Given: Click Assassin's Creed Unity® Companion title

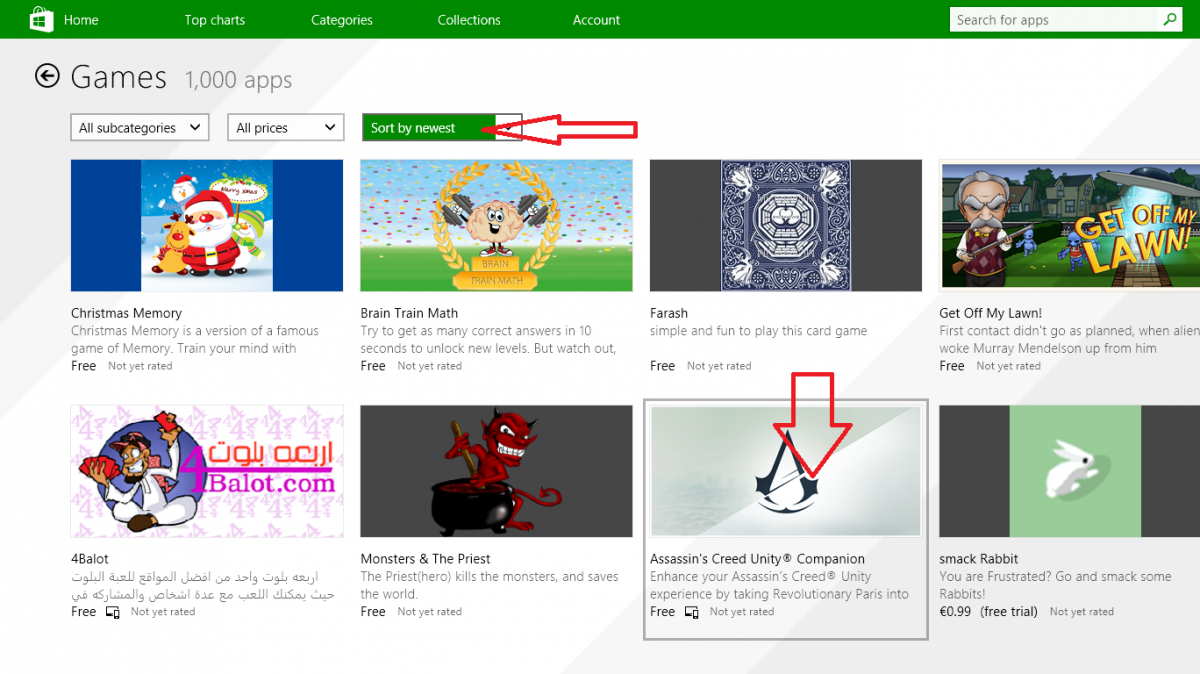Looking at the screenshot, I should [x=757, y=559].
